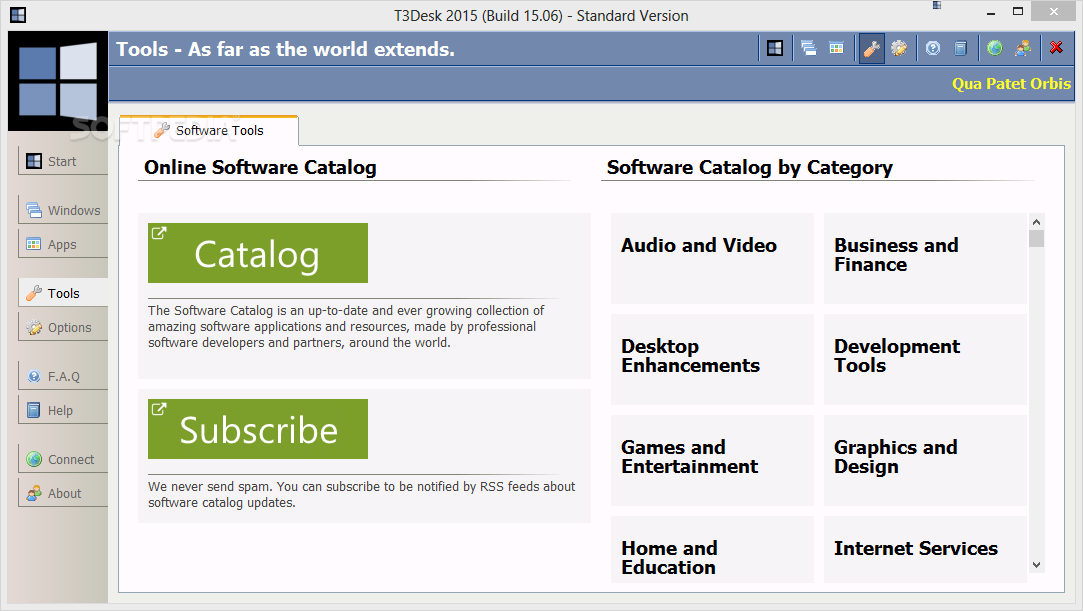Click the green Catalog button
The image size is (1083, 611).
pos(258,253)
